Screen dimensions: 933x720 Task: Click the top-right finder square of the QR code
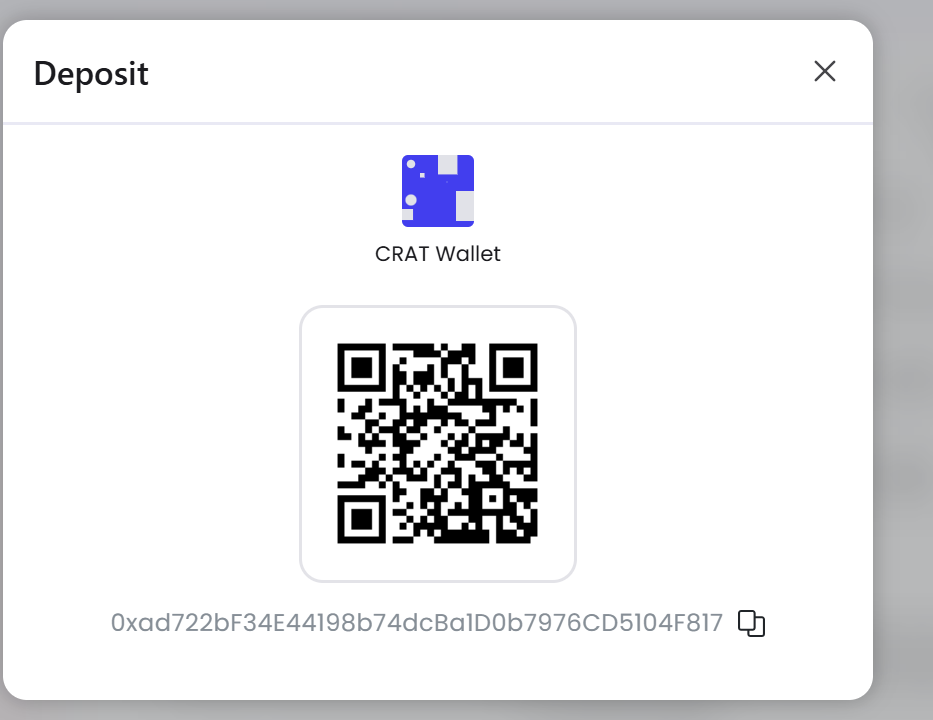click(x=514, y=367)
